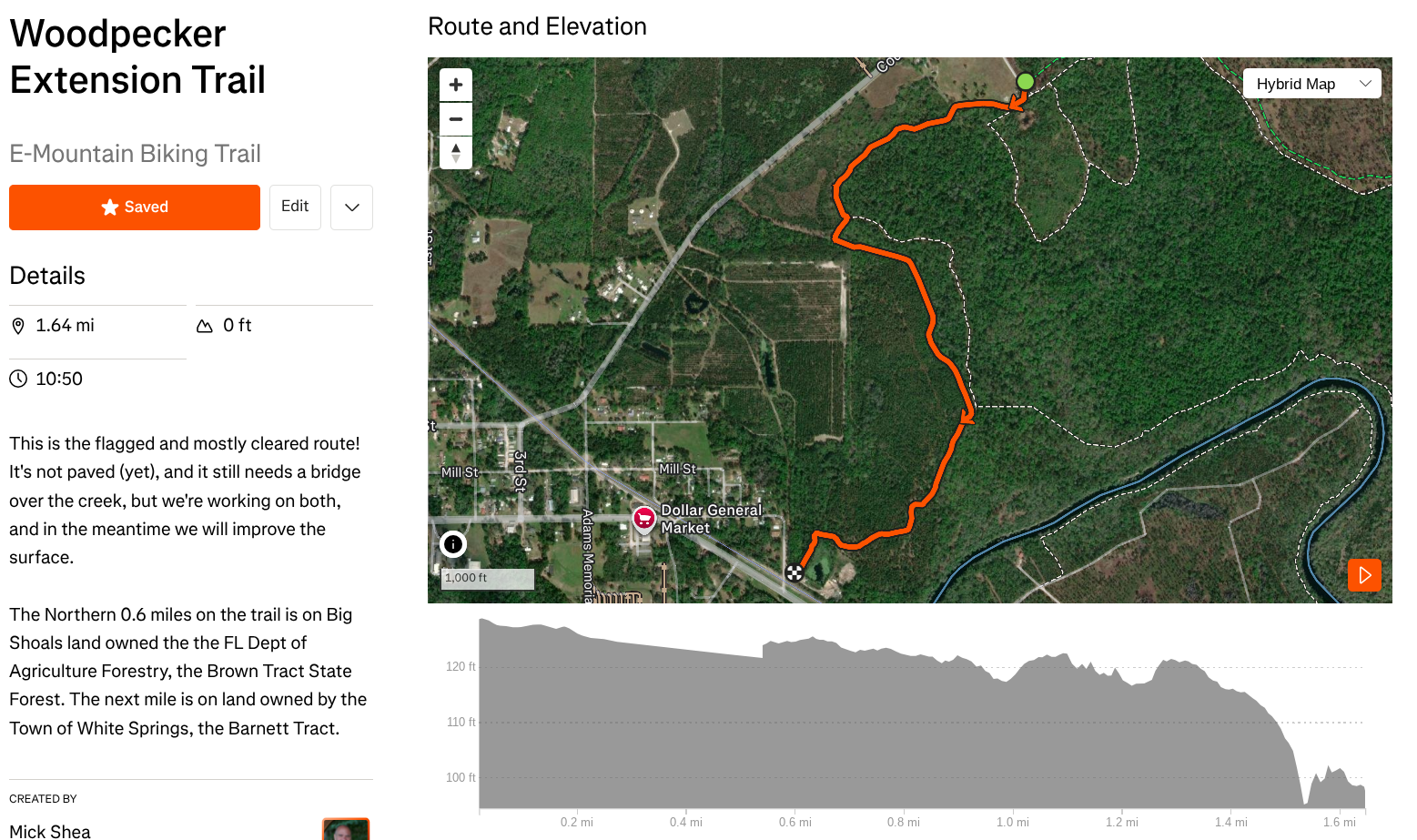Click the green route start marker
The height and width of the screenshot is (840, 1417).
tap(1025, 82)
